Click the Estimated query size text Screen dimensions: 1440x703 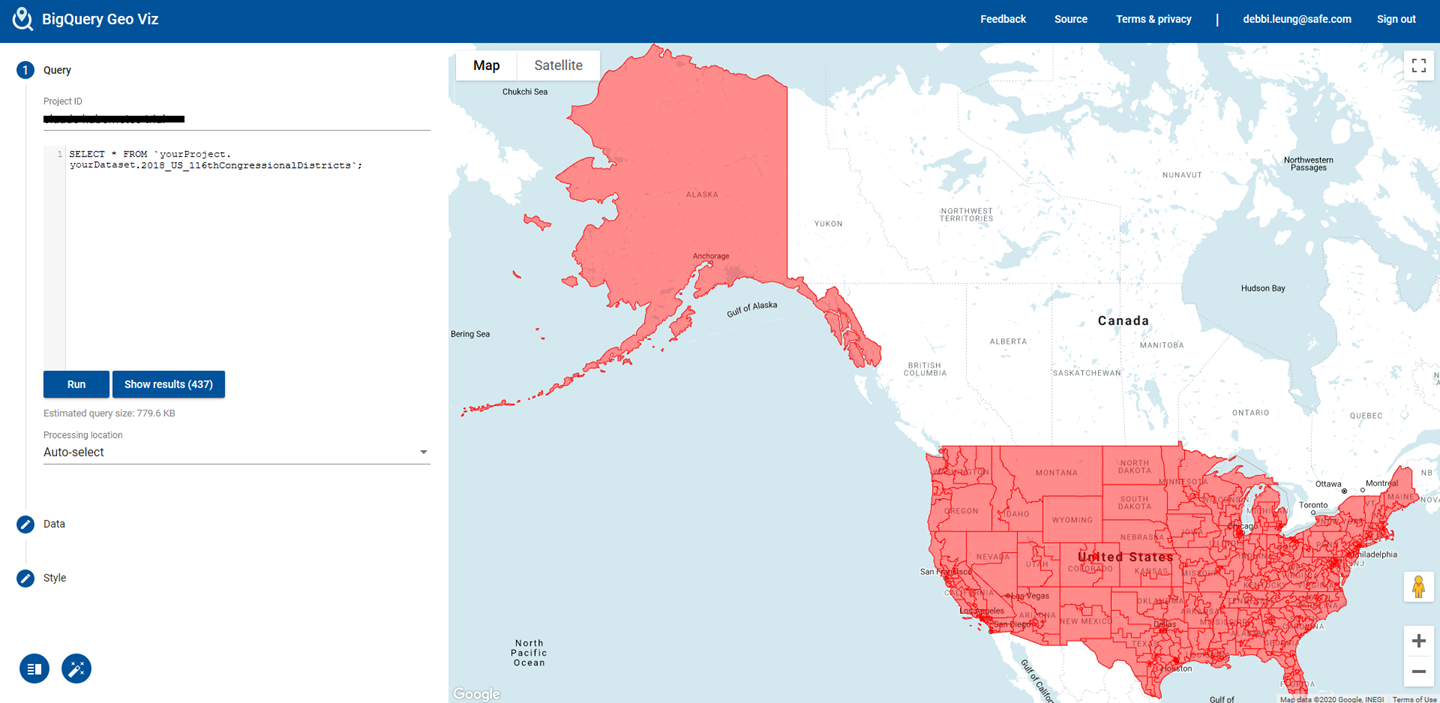pos(109,413)
